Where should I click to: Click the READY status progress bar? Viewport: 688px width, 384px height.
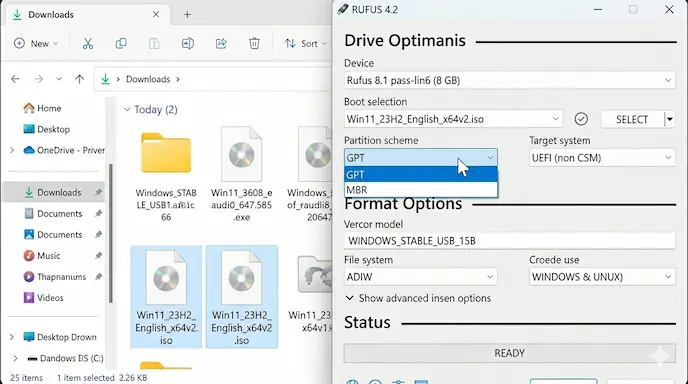[509, 353]
